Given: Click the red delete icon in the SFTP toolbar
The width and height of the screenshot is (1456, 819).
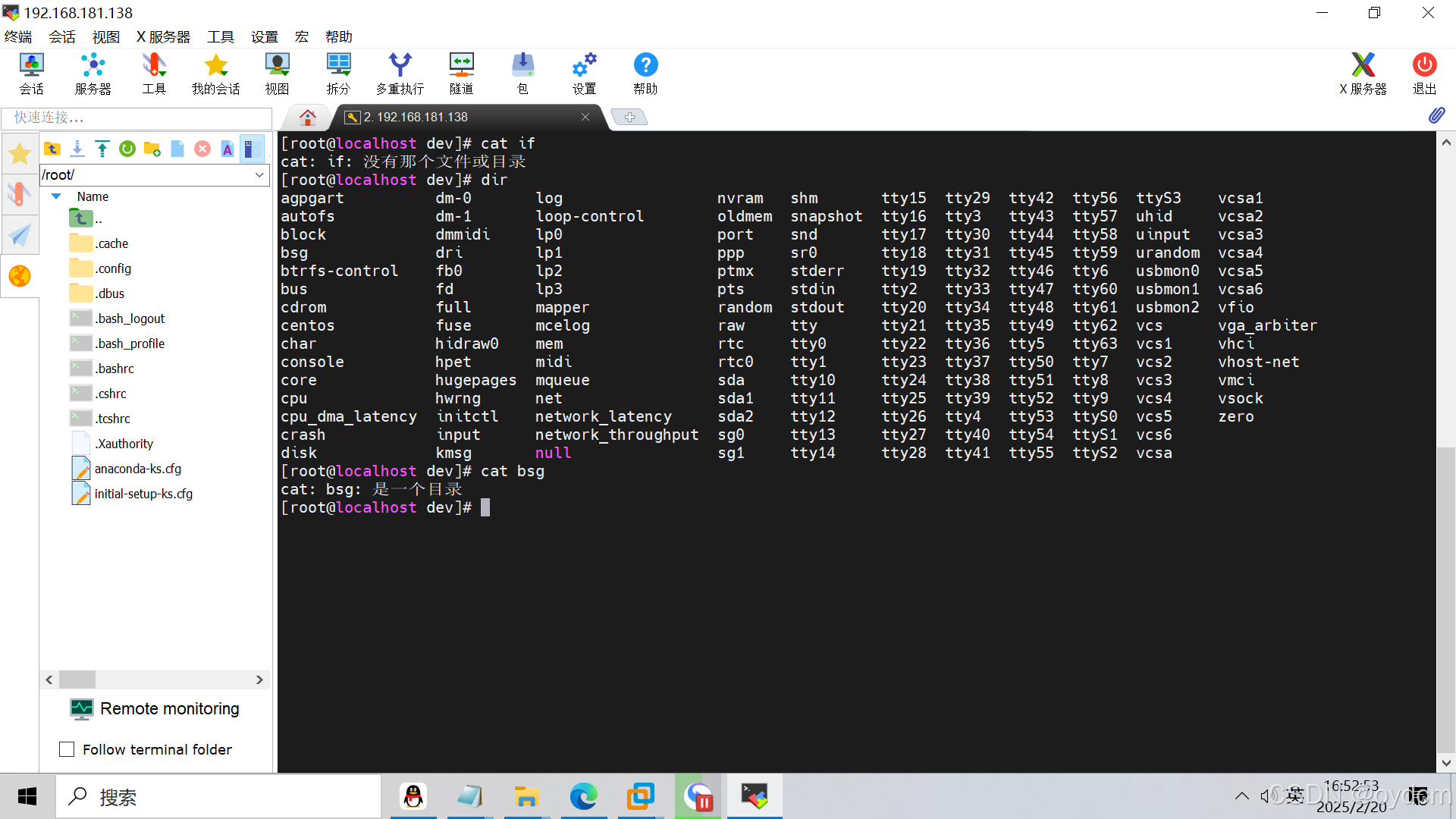Looking at the screenshot, I should [202, 149].
